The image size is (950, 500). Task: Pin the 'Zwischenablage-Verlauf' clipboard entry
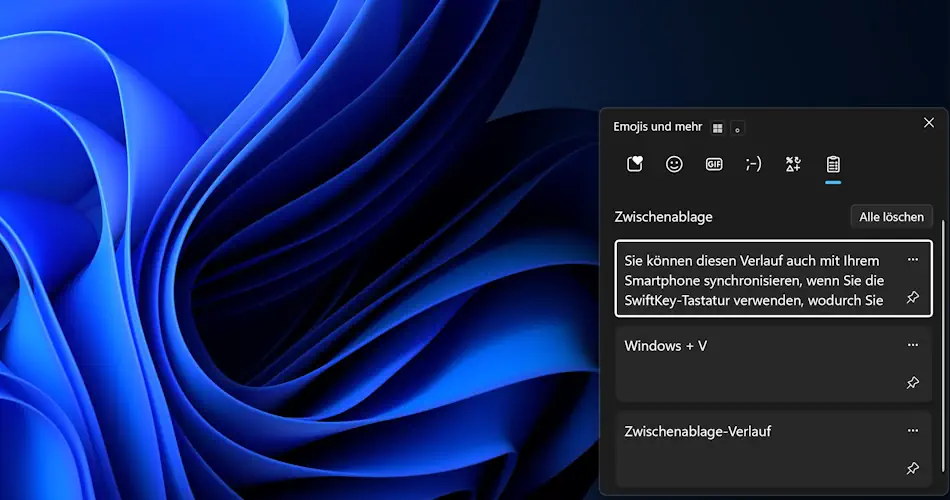pos(912,468)
